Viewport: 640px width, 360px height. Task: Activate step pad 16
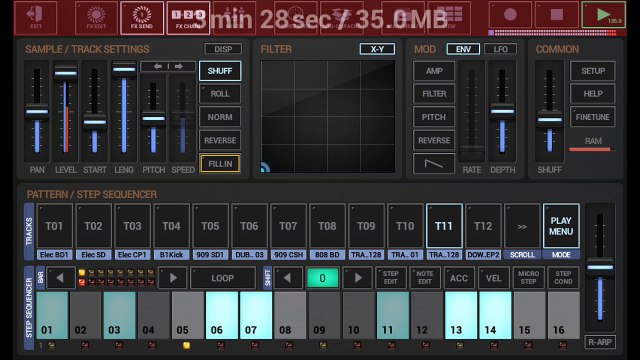[564, 315]
